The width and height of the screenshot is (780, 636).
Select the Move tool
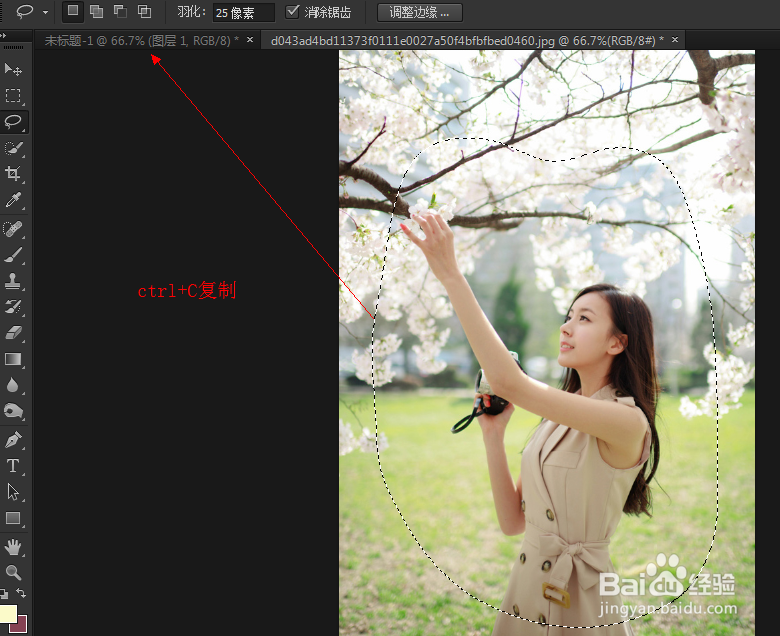tap(13, 69)
